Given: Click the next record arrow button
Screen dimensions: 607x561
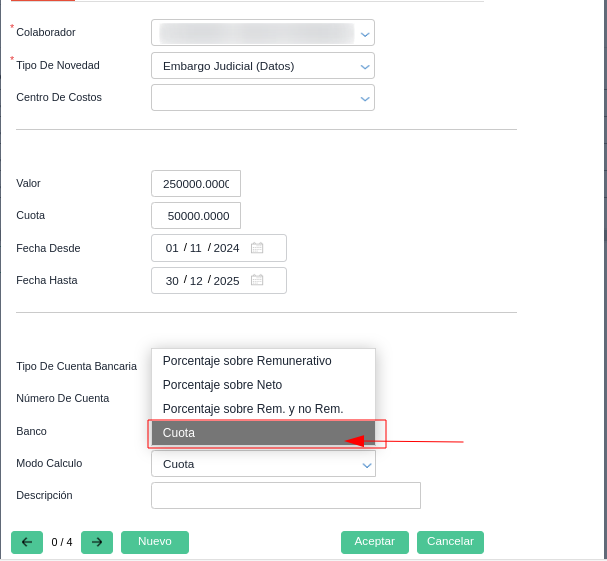Looking at the screenshot, I should 97,542.
